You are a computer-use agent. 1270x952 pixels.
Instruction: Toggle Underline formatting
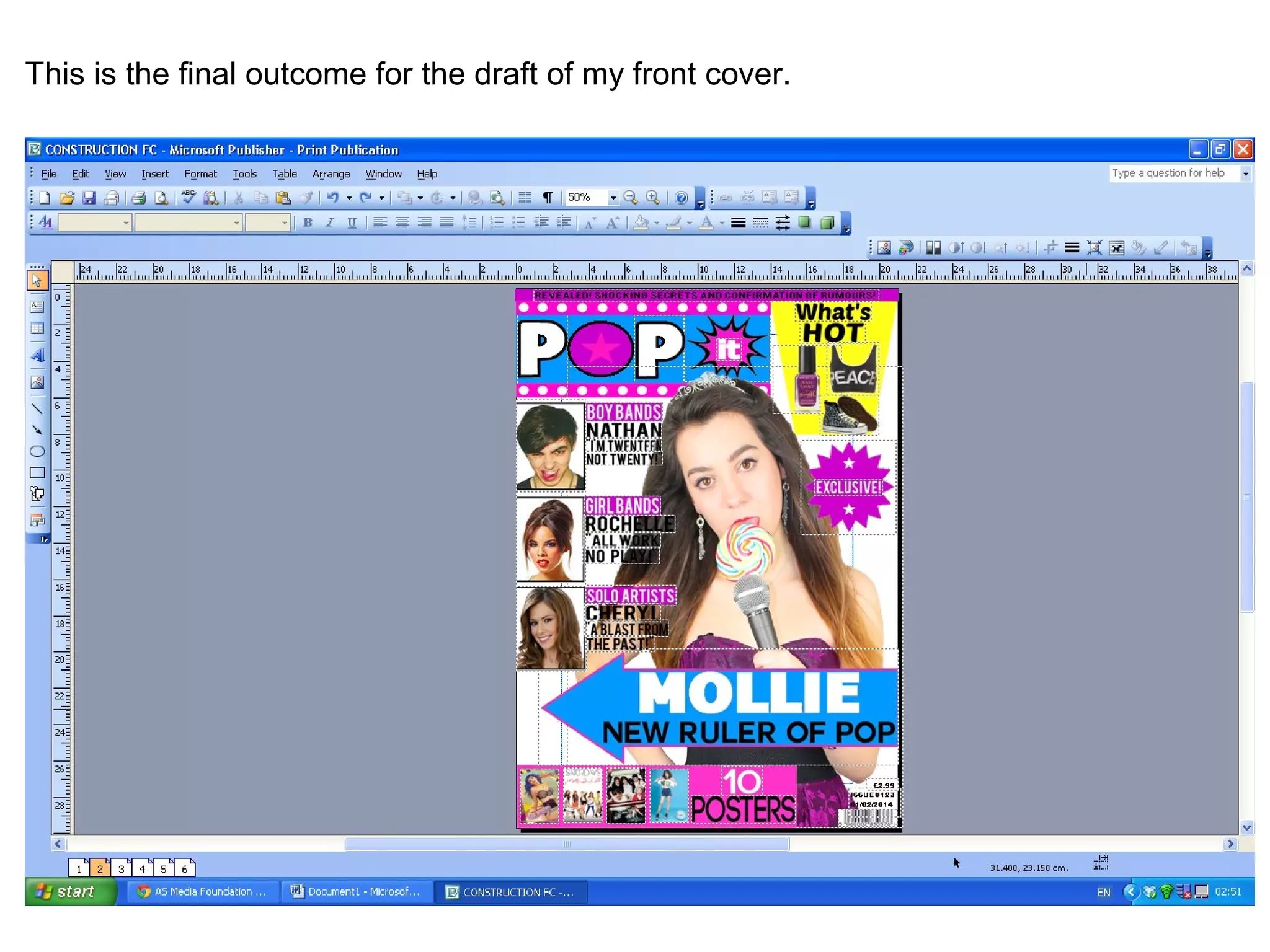[x=352, y=223]
